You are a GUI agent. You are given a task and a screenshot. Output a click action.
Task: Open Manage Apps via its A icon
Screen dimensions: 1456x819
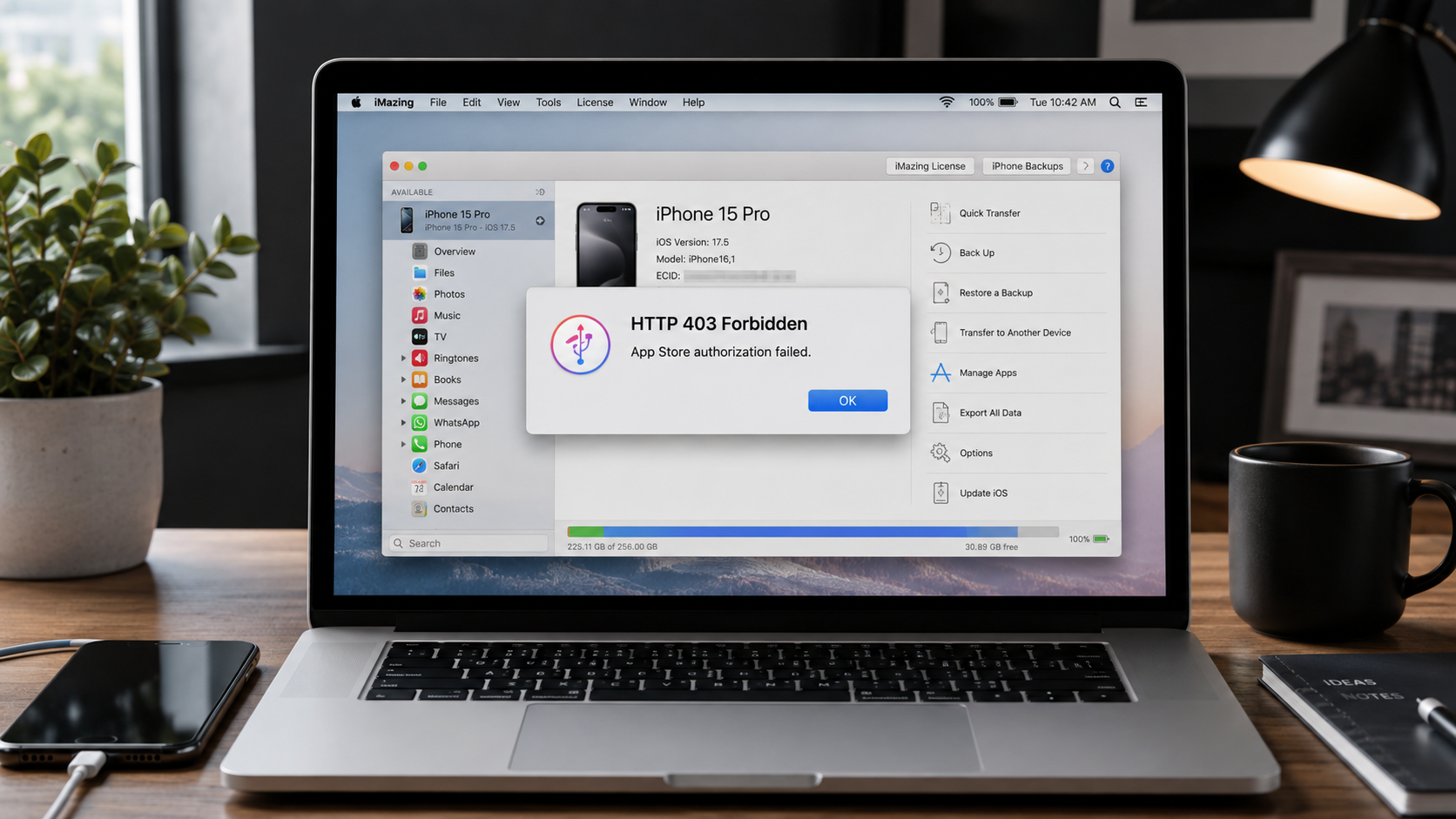click(940, 373)
